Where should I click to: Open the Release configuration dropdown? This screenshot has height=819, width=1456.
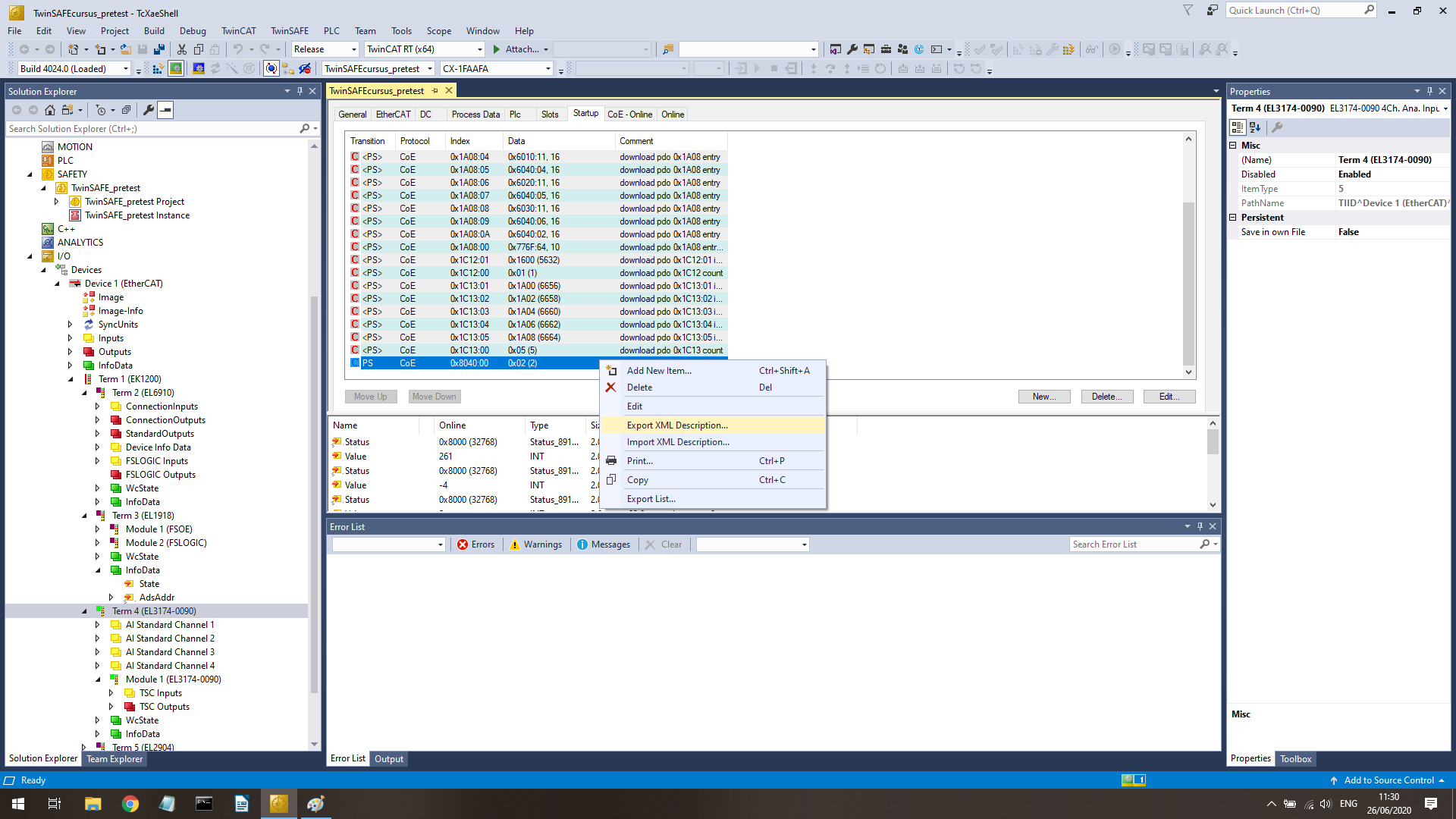[x=354, y=49]
